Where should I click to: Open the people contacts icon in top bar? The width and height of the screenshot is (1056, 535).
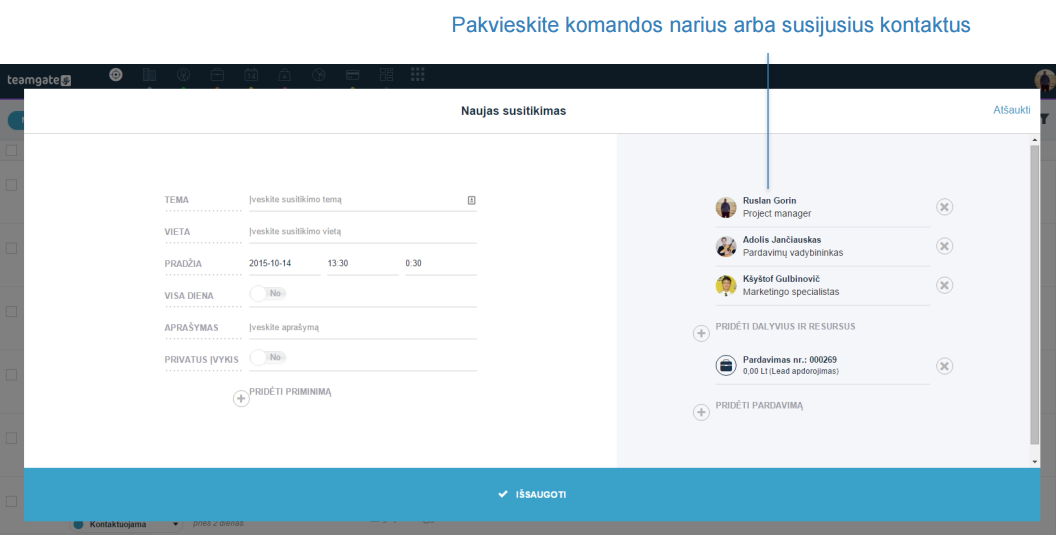point(183,75)
